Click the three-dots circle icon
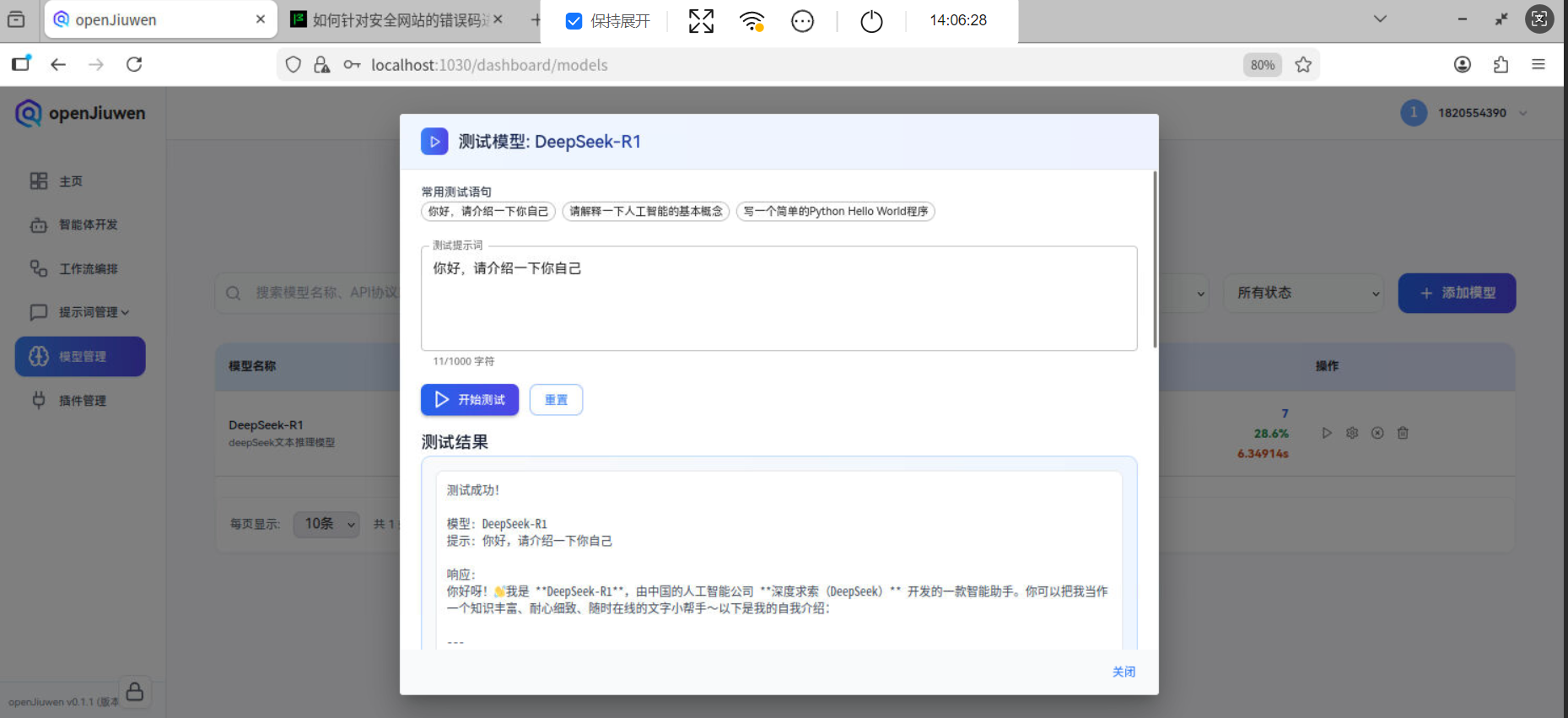1568x718 pixels. coord(802,21)
